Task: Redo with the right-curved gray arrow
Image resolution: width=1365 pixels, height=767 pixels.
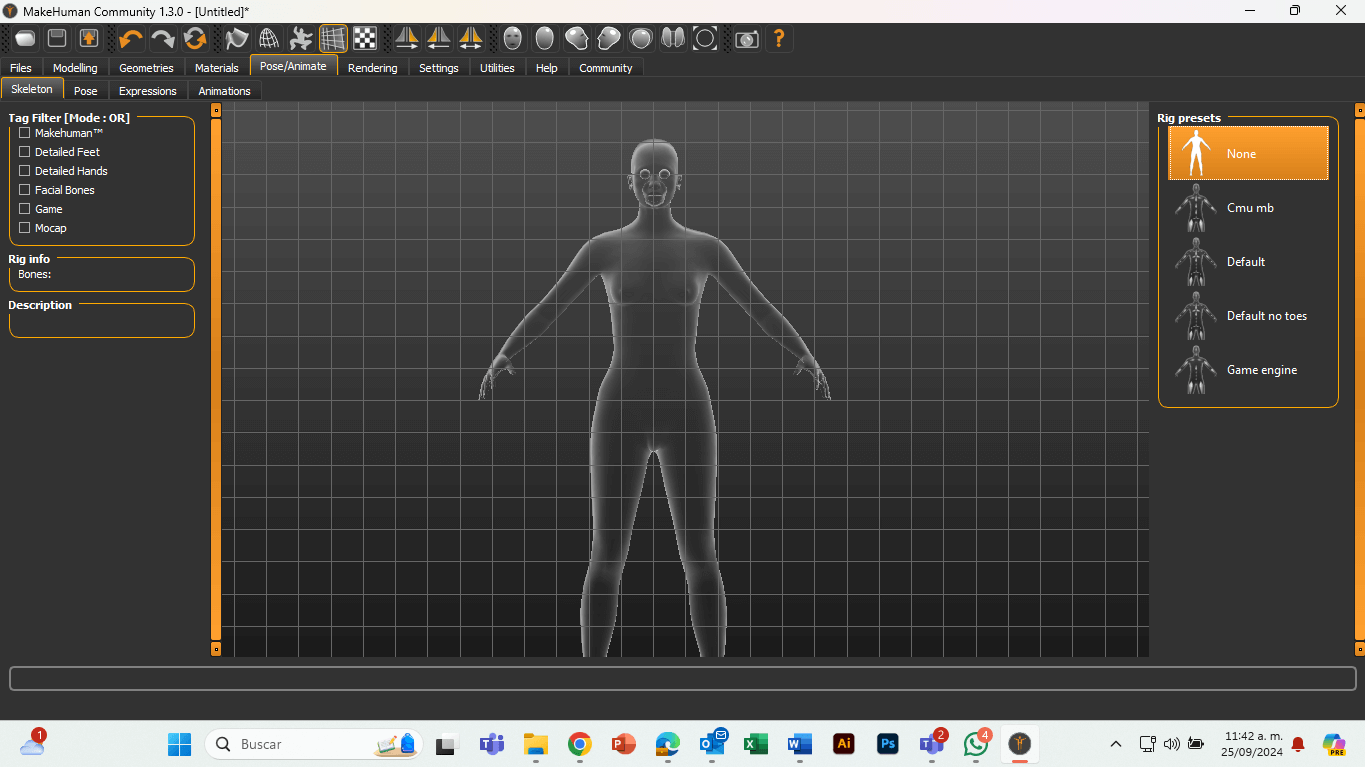Action: pyautogui.click(x=162, y=39)
